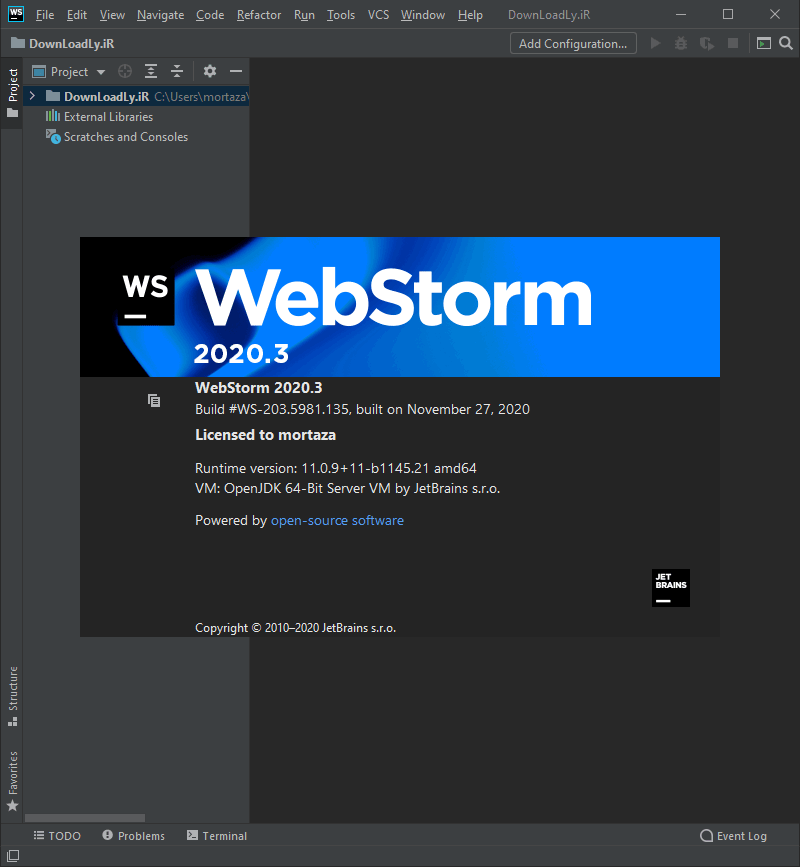
Task: Select Scratches and Consoles in the project tree
Action: pos(124,137)
